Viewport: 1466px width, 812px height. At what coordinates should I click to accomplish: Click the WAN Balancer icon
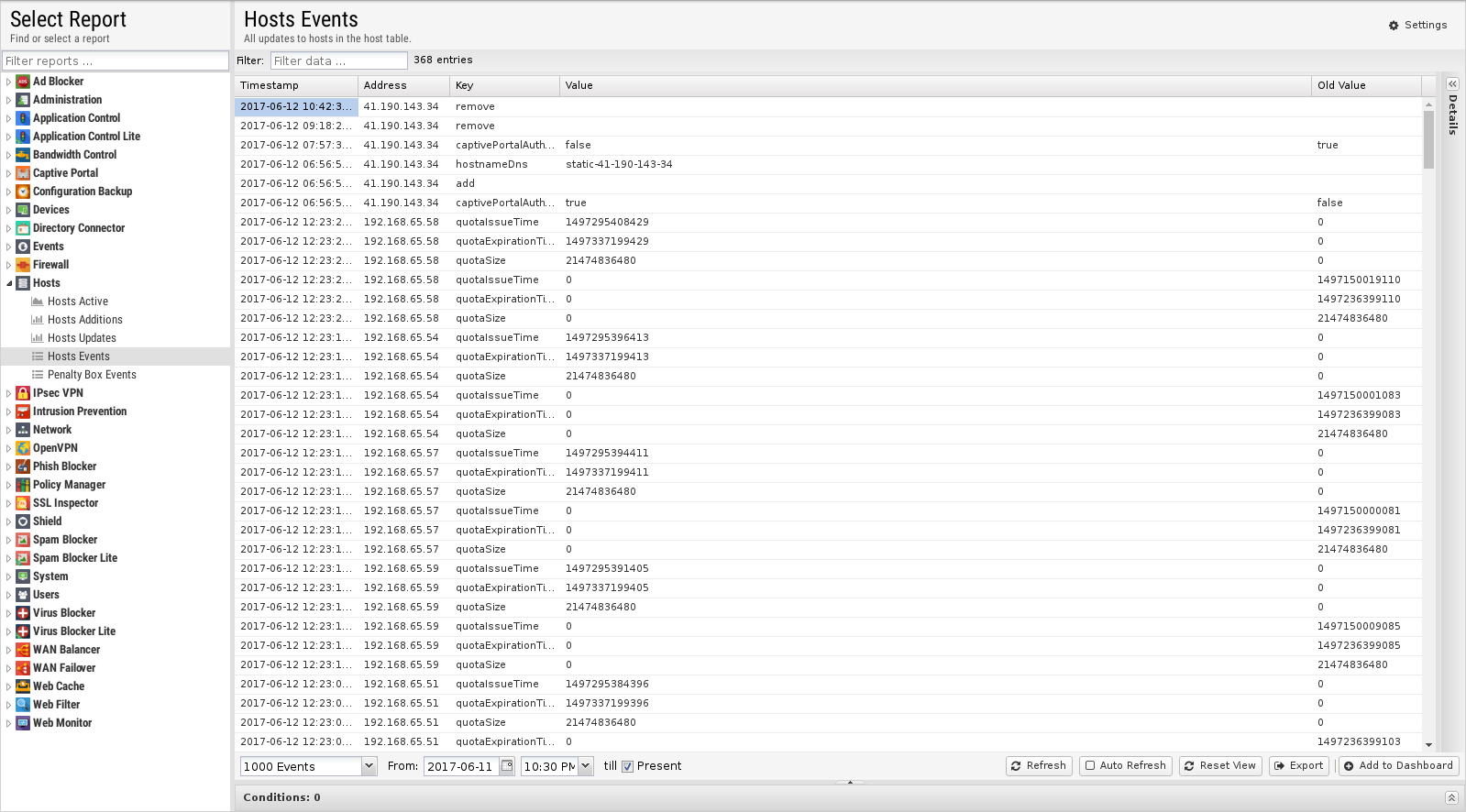coord(23,650)
